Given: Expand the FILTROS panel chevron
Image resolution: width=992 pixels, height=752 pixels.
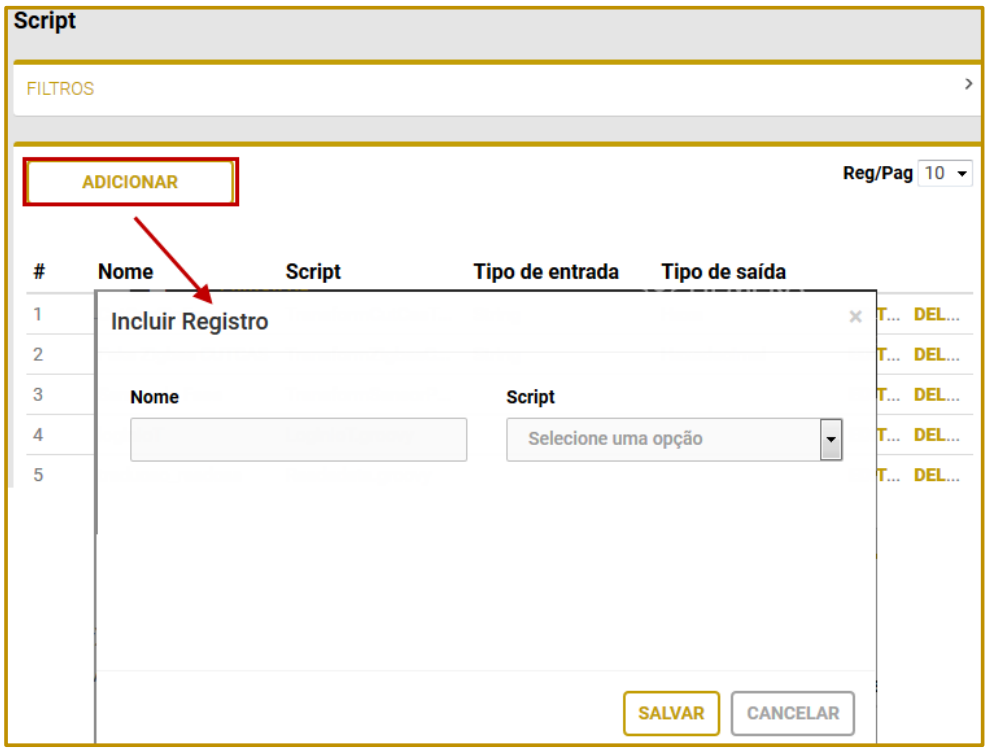Looking at the screenshot, I should 967,85.
